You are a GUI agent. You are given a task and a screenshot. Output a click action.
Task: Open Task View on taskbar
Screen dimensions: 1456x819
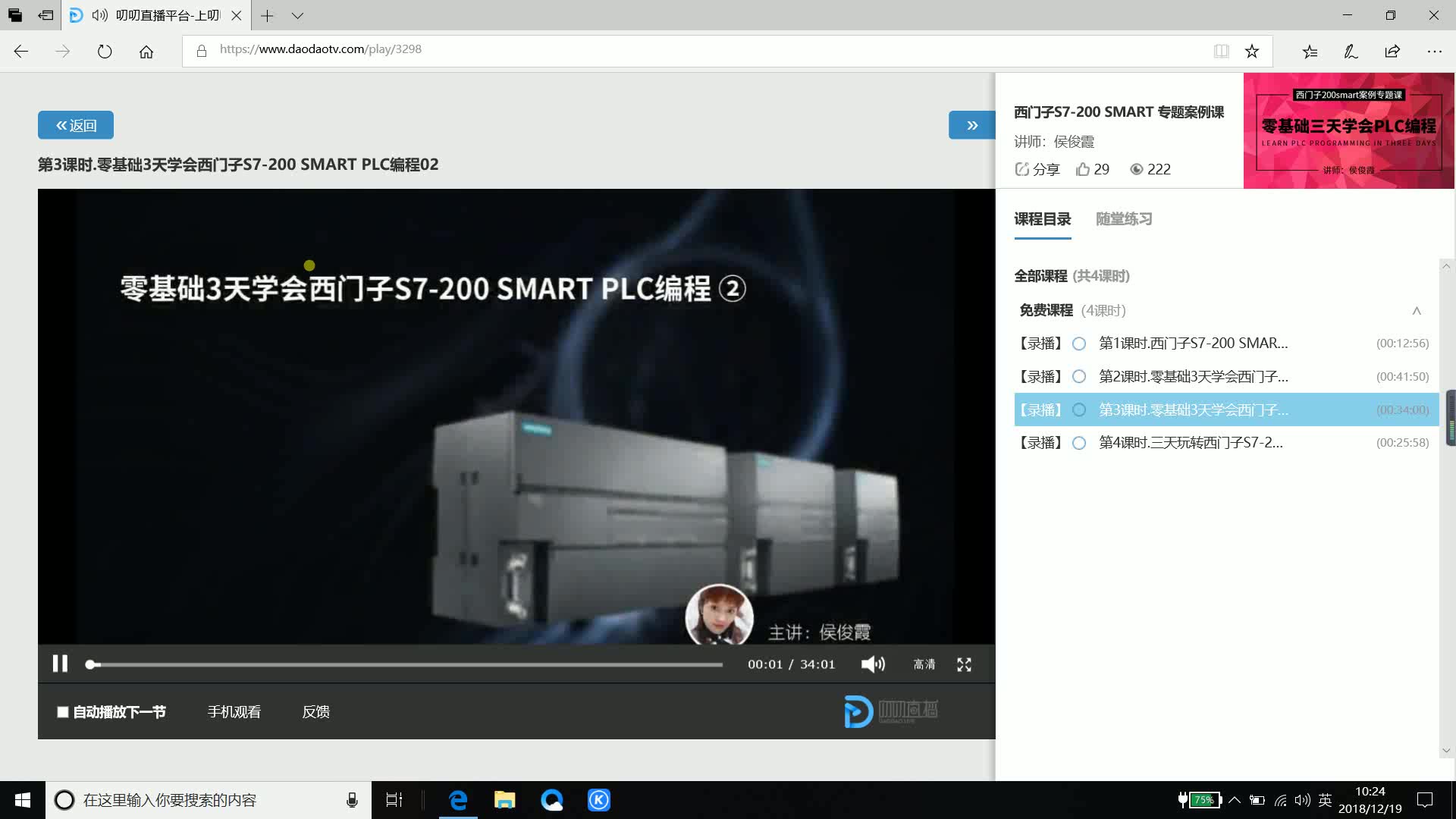[x=394, y=800]
